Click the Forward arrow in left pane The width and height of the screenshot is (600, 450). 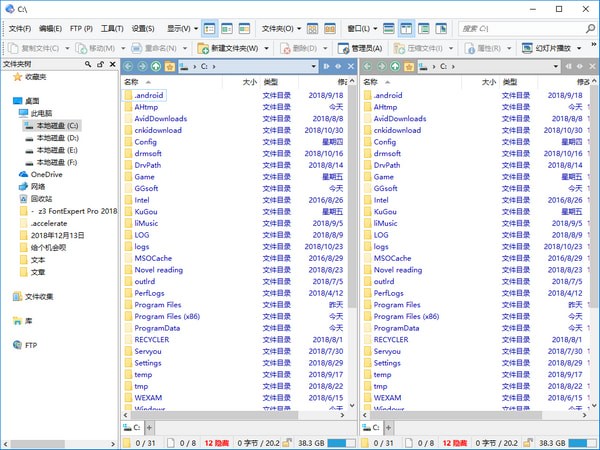(x=142, y=67)
